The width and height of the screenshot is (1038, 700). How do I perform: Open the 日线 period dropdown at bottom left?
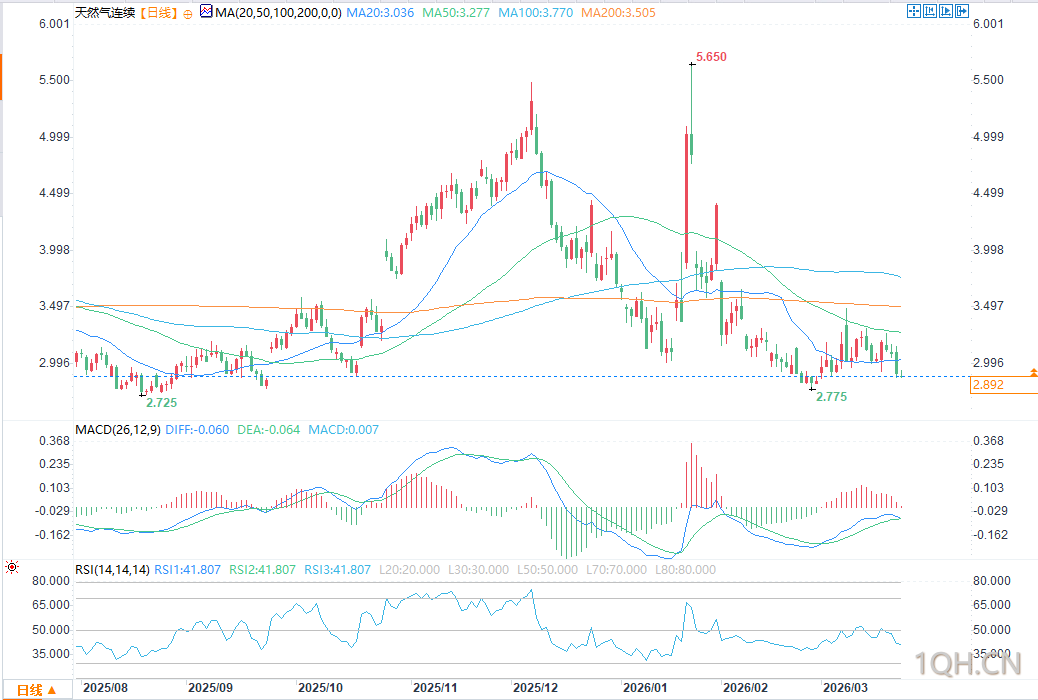point(36,690)
